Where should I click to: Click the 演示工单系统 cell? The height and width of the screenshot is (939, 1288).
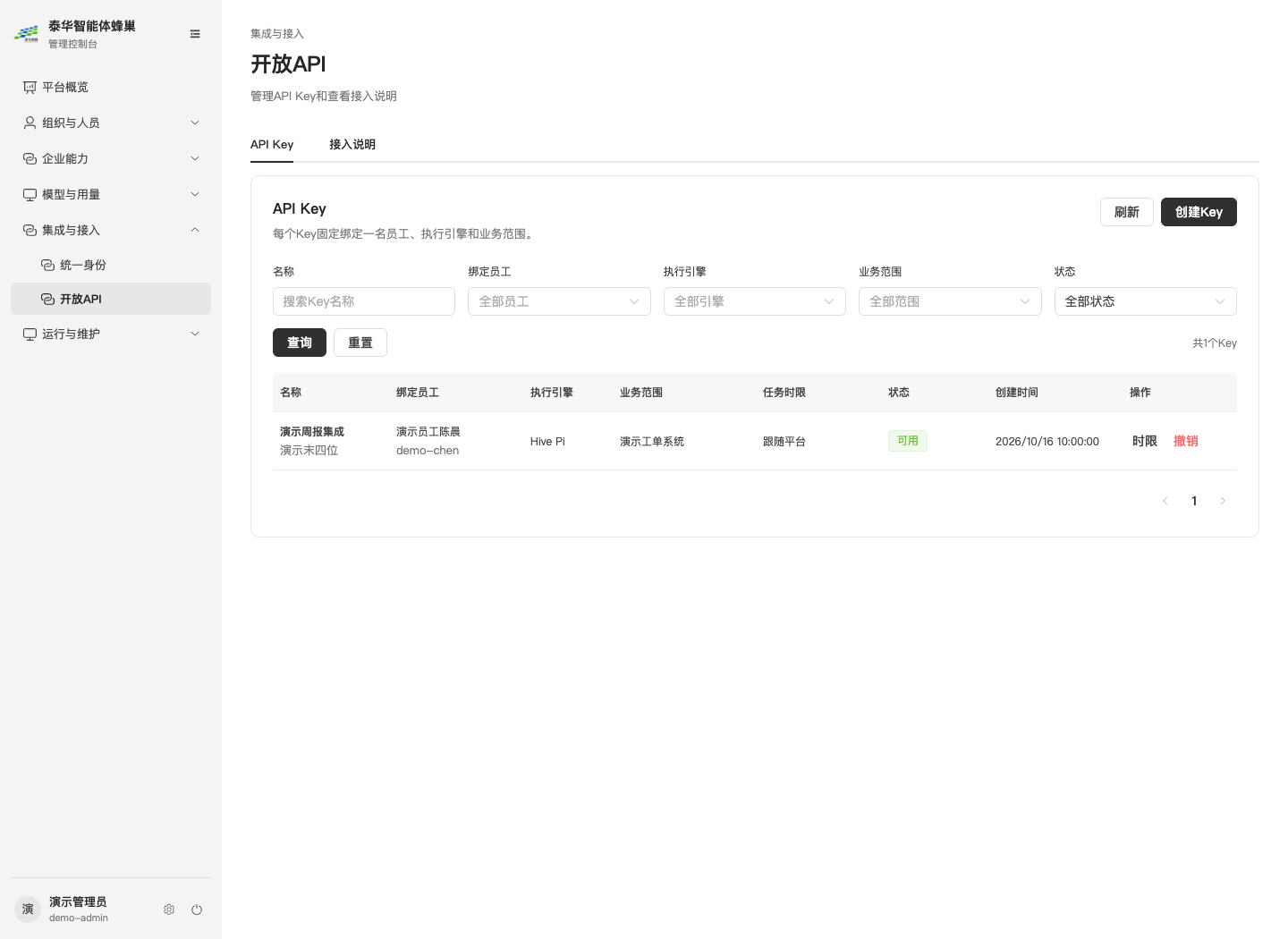(x=652, y=442)
